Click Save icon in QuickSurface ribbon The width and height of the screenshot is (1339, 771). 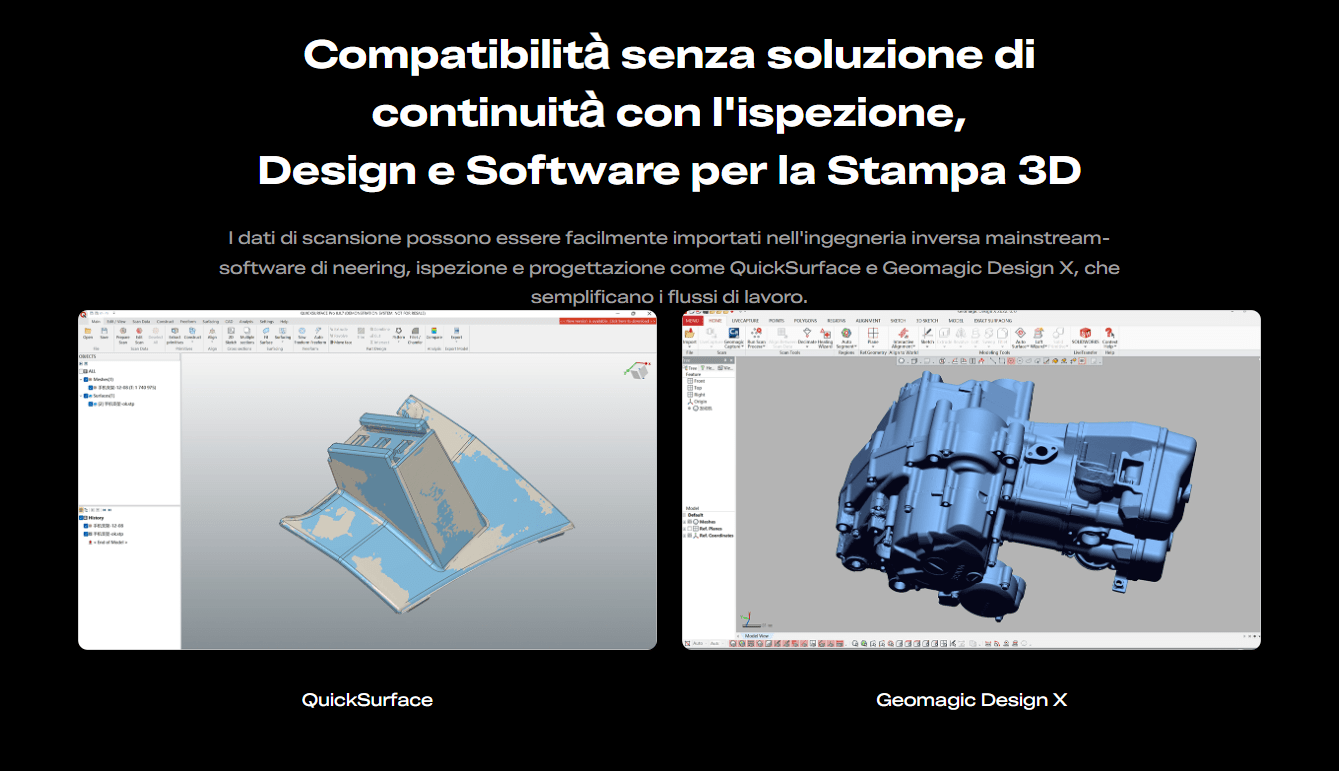coord(104,331)
